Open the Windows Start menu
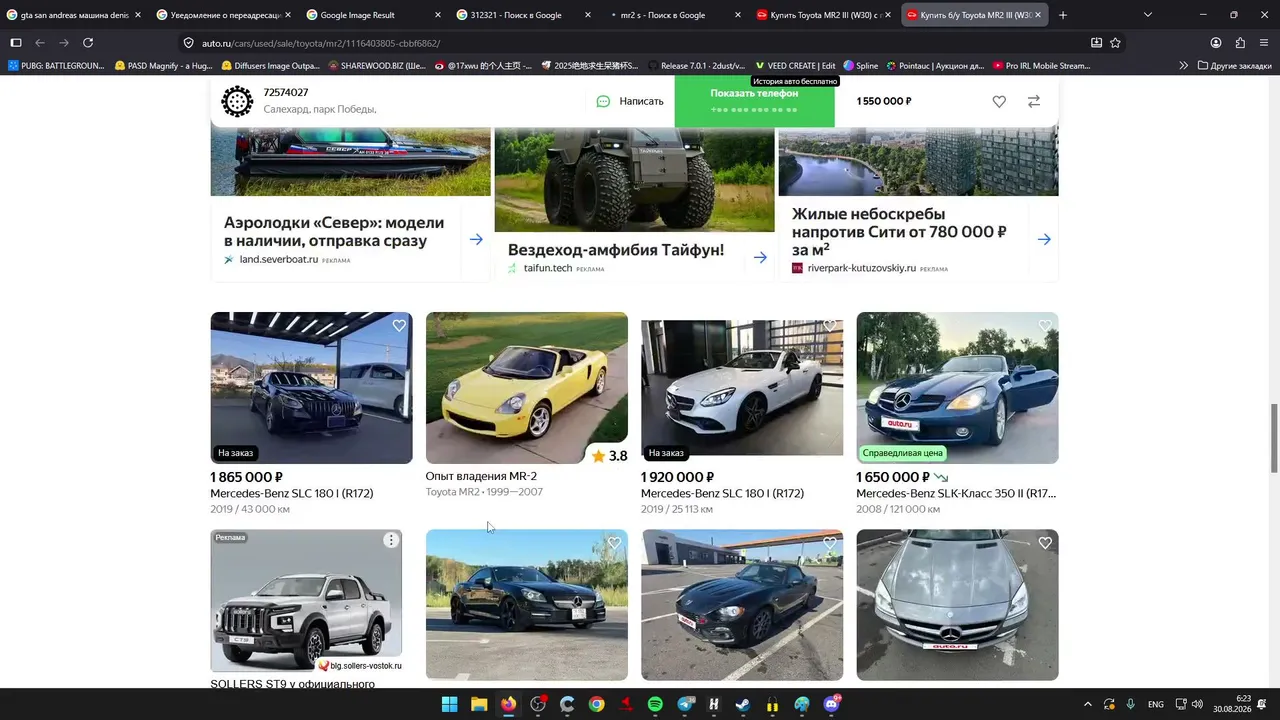 tap(449, 704)
